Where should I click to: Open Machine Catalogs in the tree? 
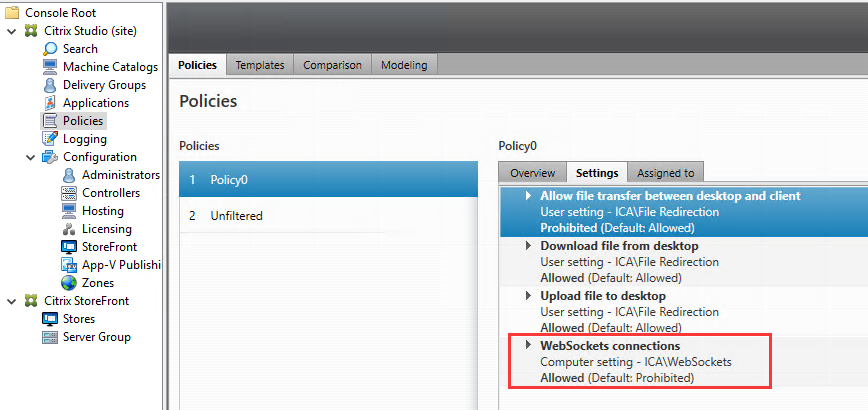pyautogui.click(x=110, y=67)
